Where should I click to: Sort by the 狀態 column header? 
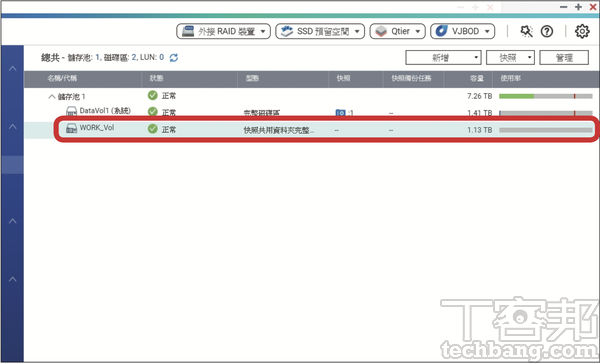pos(156,78)
